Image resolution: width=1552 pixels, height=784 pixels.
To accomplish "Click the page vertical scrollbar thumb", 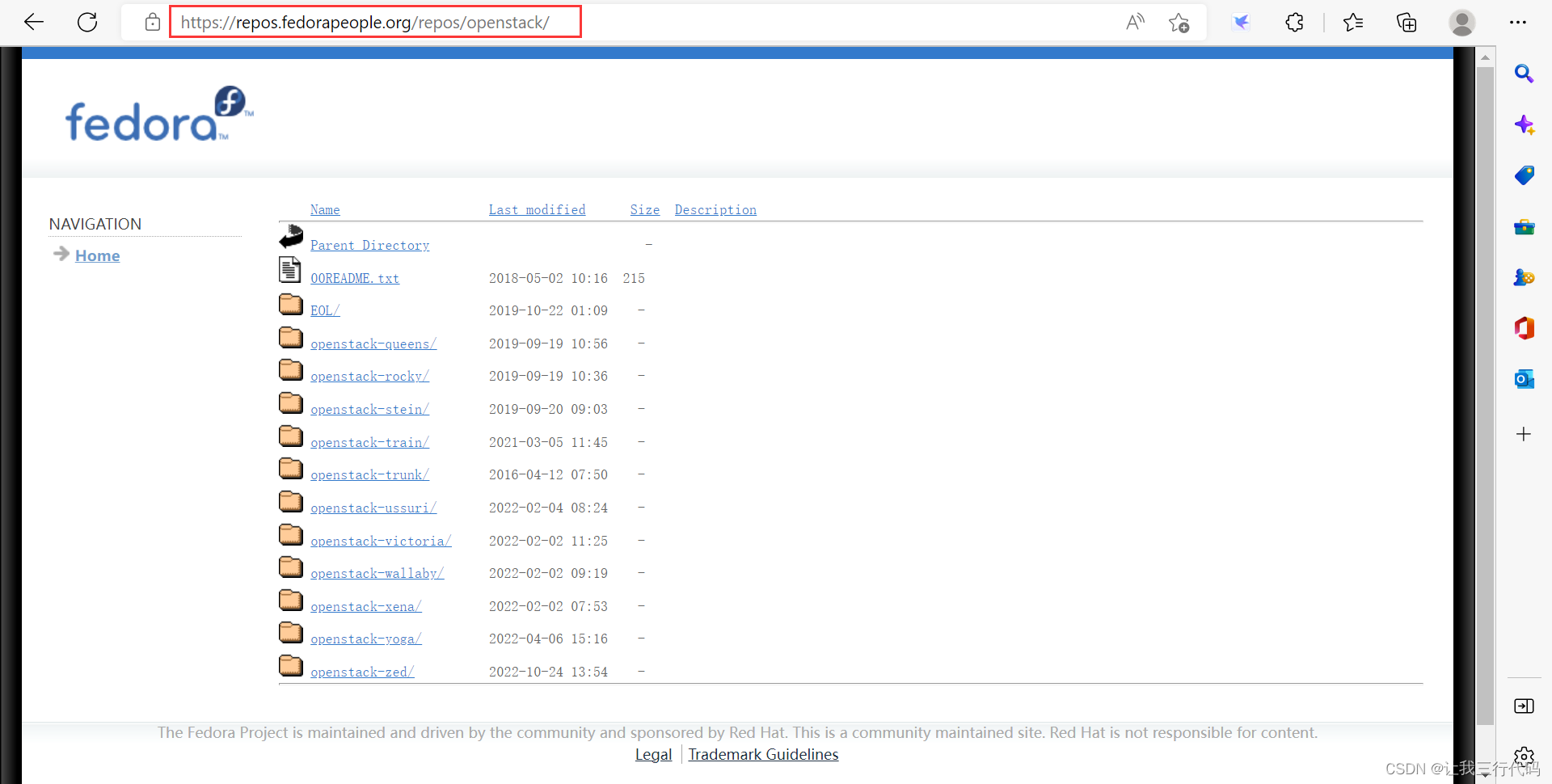I will (x=1485, y=396).
